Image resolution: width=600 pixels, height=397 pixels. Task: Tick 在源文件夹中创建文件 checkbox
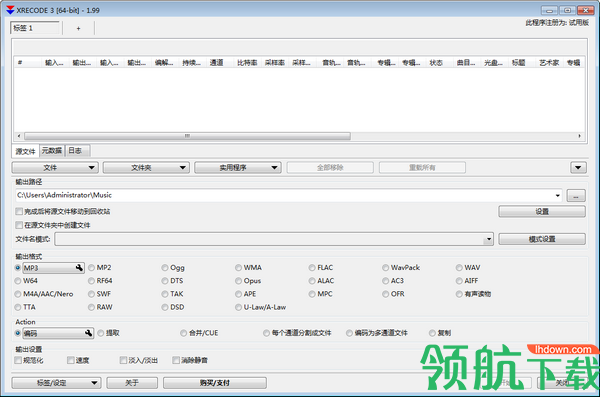(x=19, y=225)
